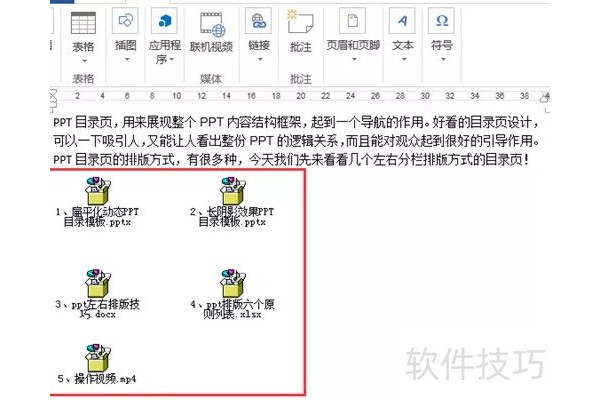Click file label 4、ppt排版六个原则列表.xlsx
This screenshot has width=600, height=400.
pyautogui.click(x=232, y=309)
